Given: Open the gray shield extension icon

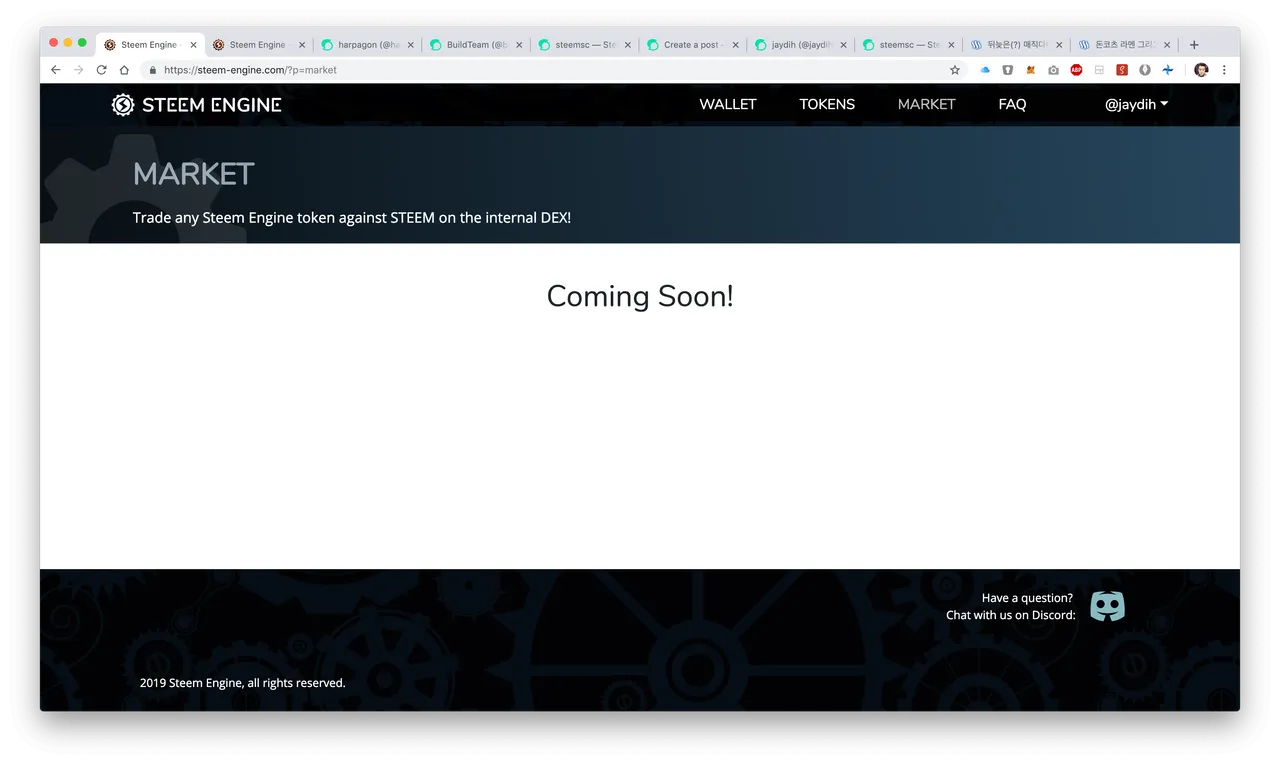Looking at the screenshot, I should (1007, 70).
